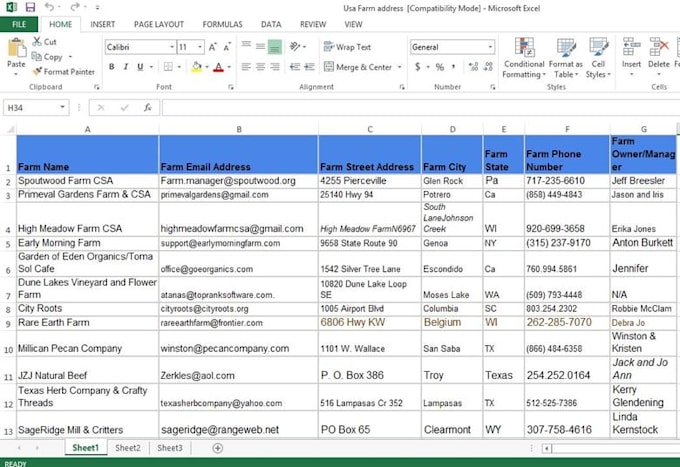
Task: Expand the Merge & Center dropdown arrow
Action: pos(399,67)
